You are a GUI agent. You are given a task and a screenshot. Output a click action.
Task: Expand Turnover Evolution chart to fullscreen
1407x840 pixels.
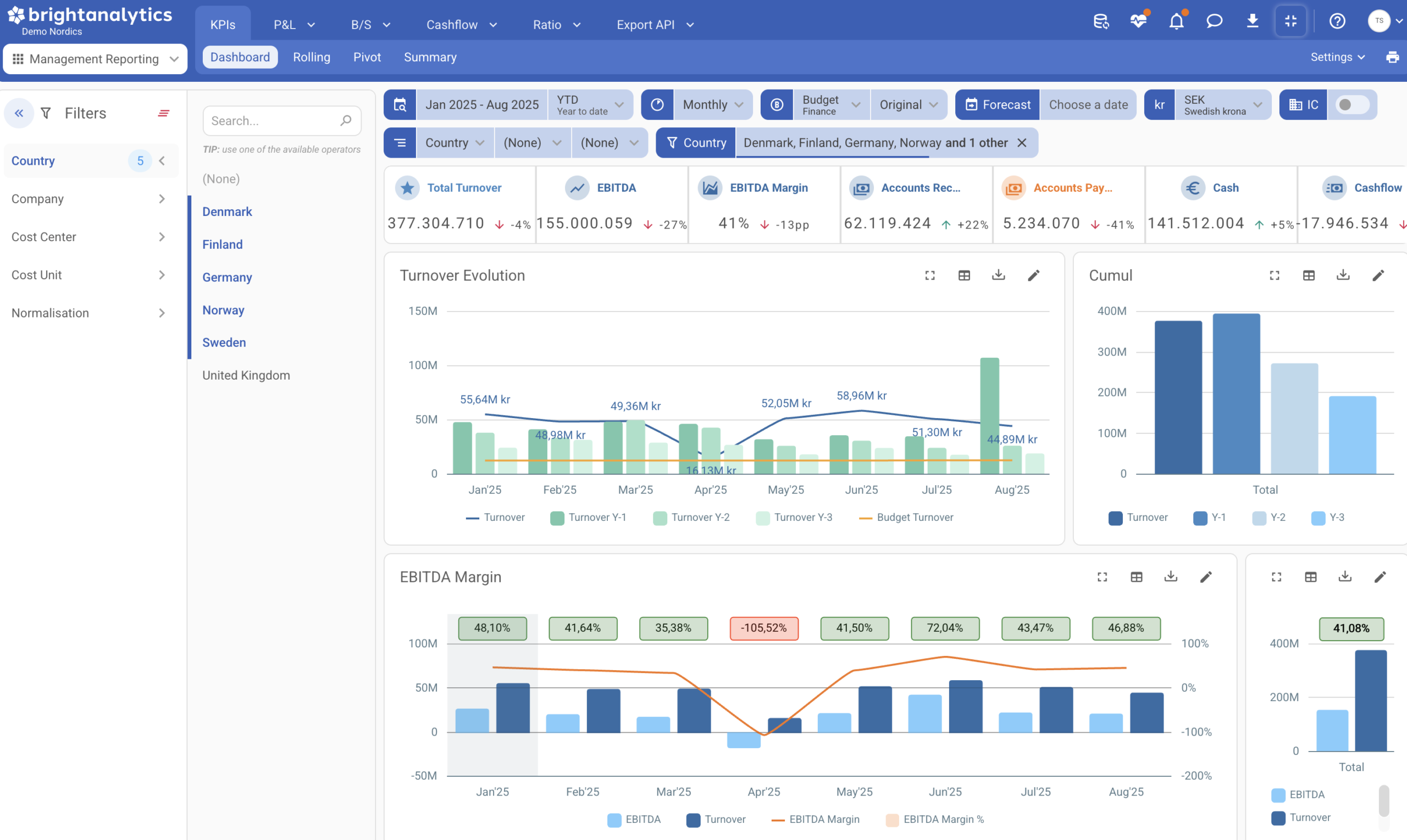[x=930, y=275]
